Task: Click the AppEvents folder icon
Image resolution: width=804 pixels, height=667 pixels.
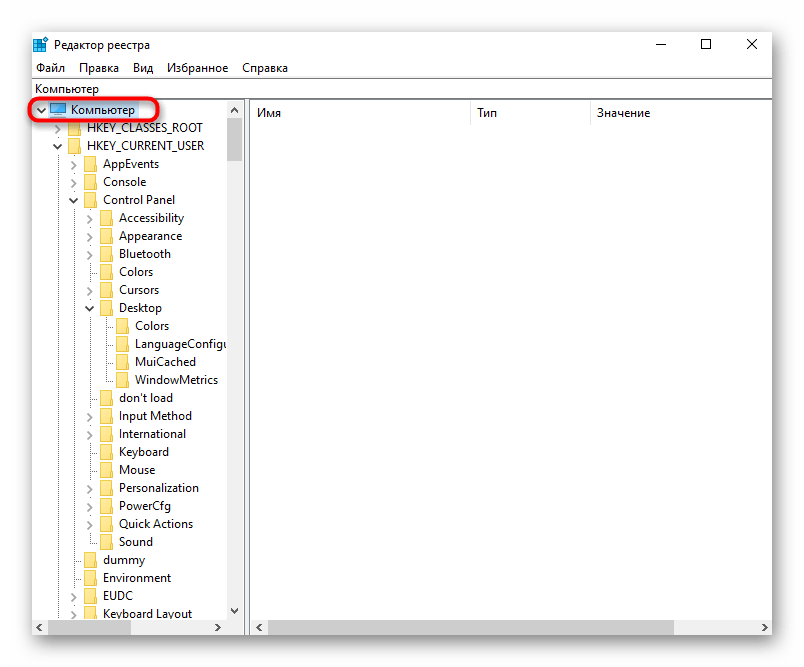Action: point(91,164)
